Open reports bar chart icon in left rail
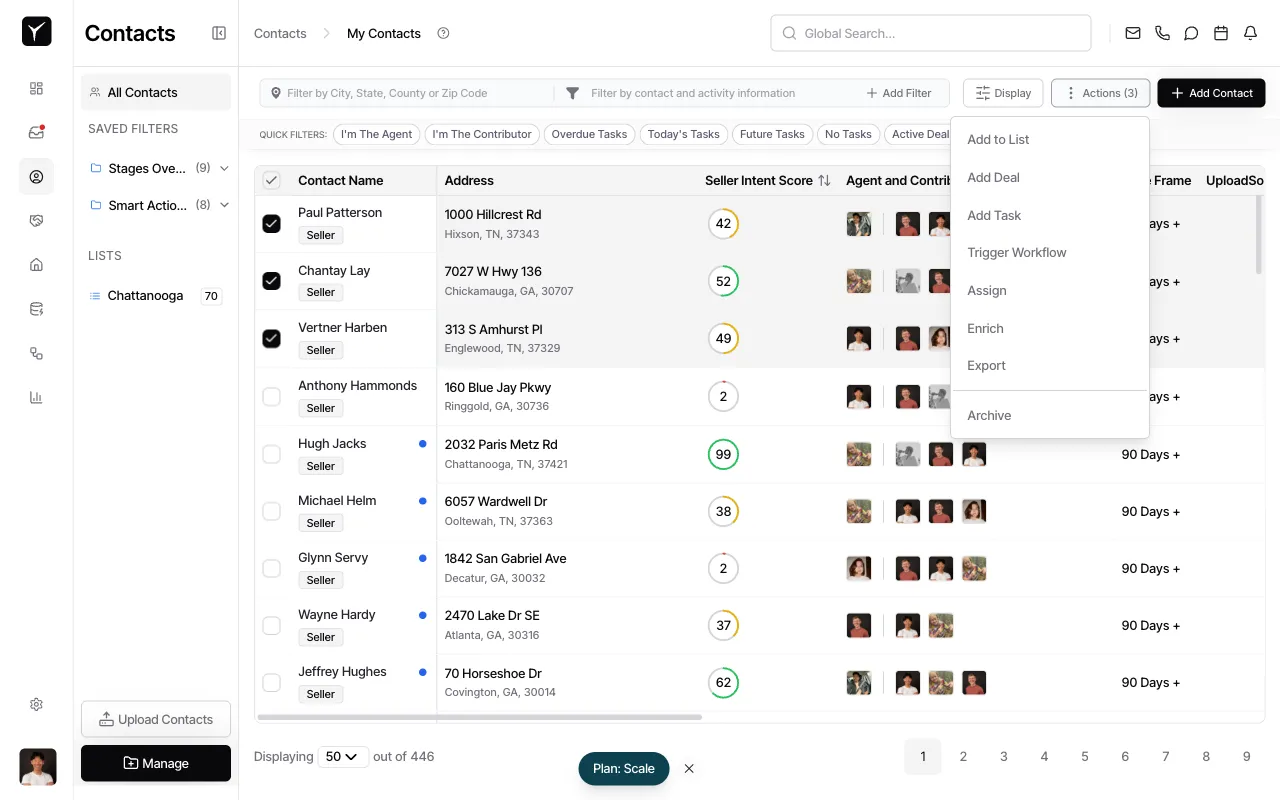The width and height of the screenshot is (1280, 800). (36, 397)
